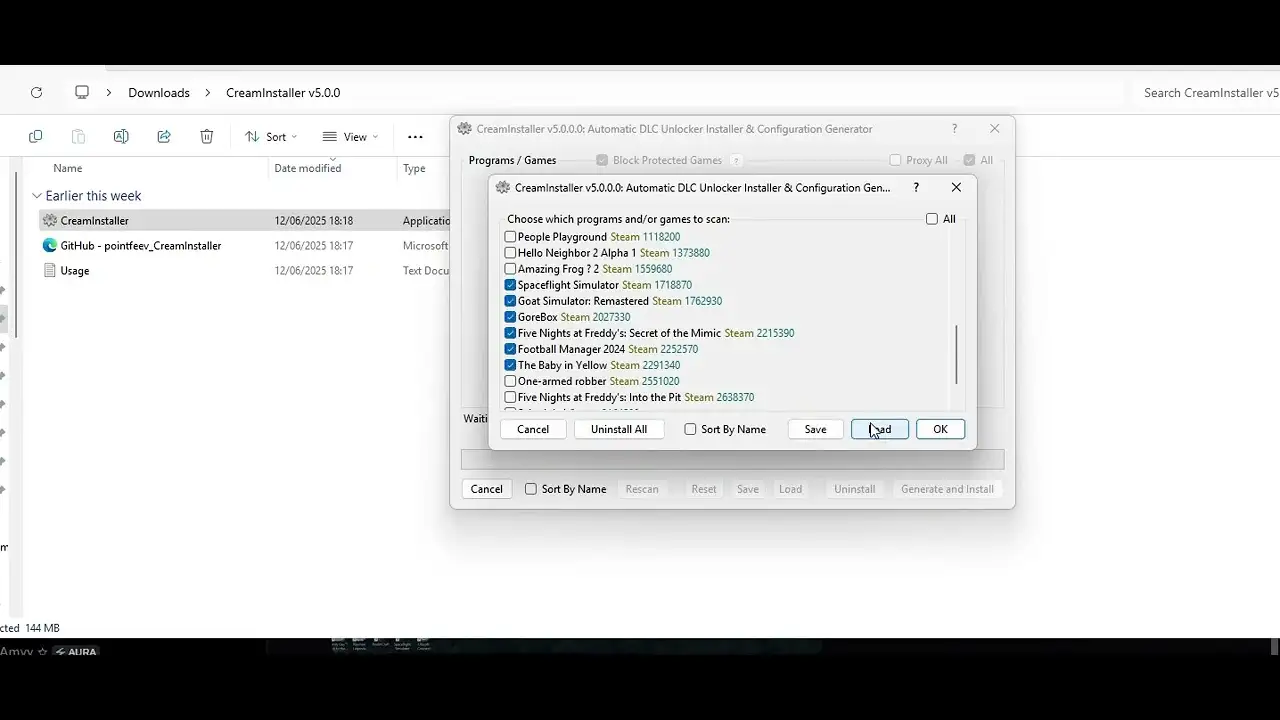Uncheck the Spaceflight Simulator checkbox
The height and width of the screenshot is (720, 1280).
coord(510,285)
